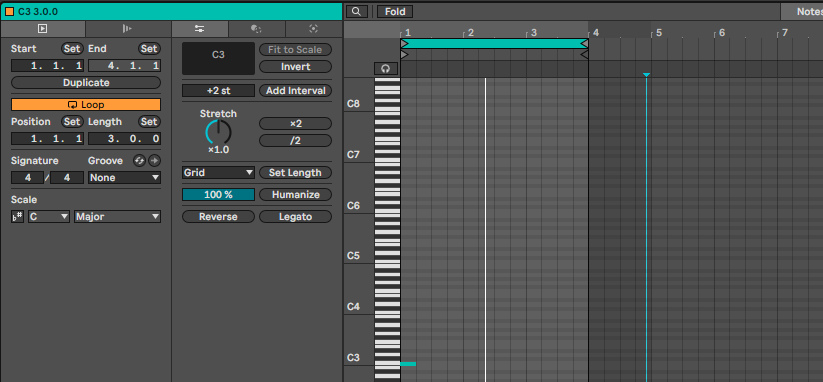Switch to the Launch settings tab
This screenshot has width=823, height=382.
128,29
